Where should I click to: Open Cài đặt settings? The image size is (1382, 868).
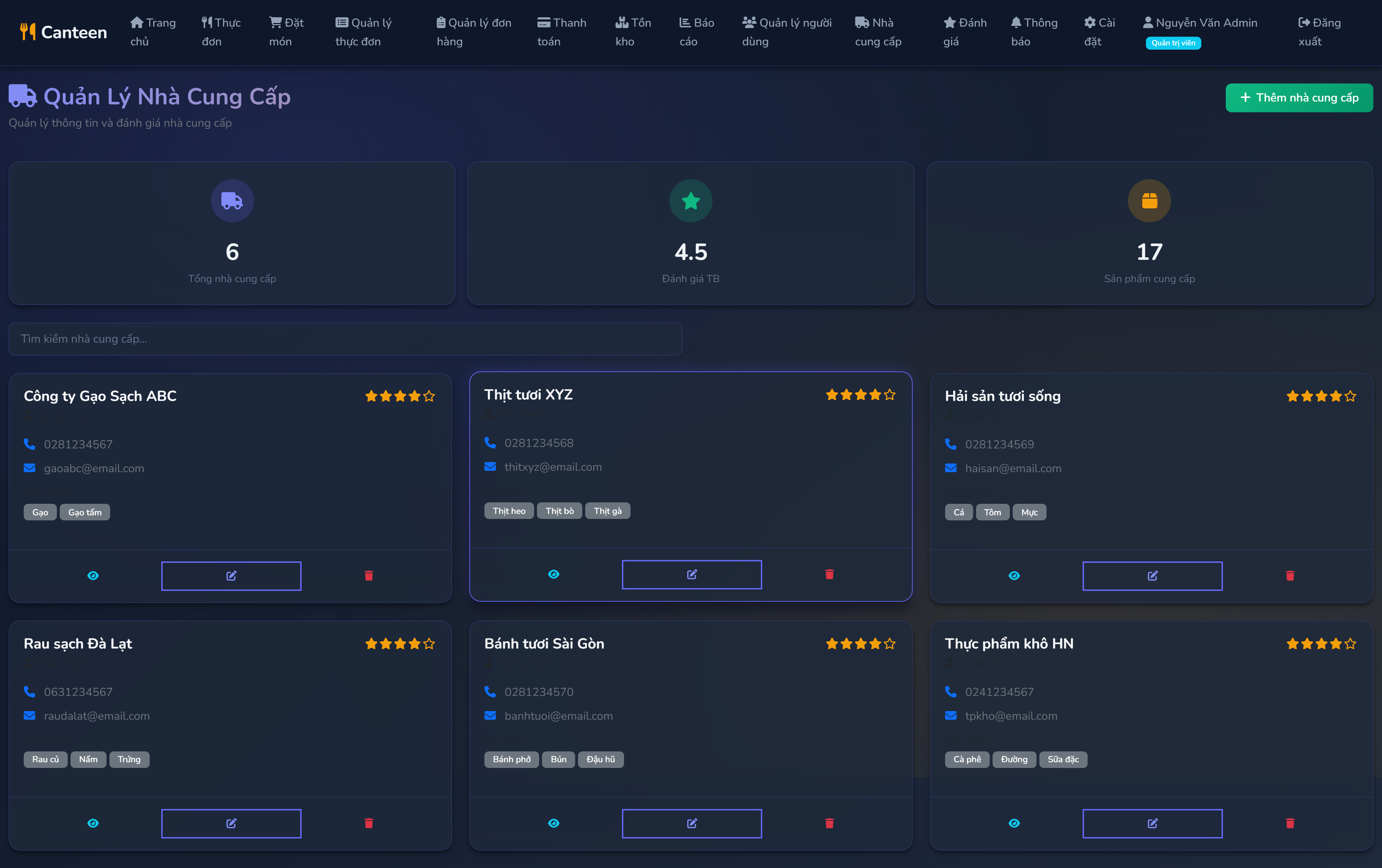(1099, 32)
